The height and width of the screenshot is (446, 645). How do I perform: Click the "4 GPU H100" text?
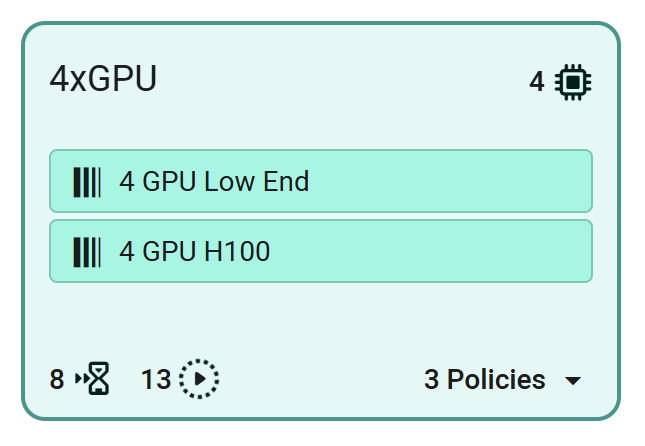coord(194,251)
